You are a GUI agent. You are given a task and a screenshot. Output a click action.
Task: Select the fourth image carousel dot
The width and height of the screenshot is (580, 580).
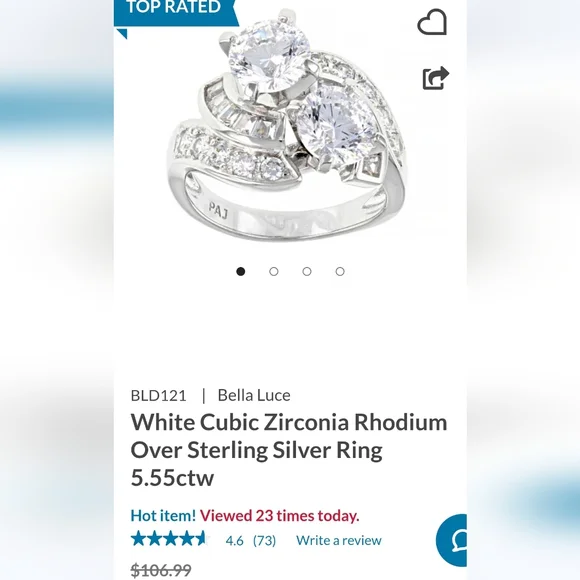pyautogui.click(x=340, y=272)
